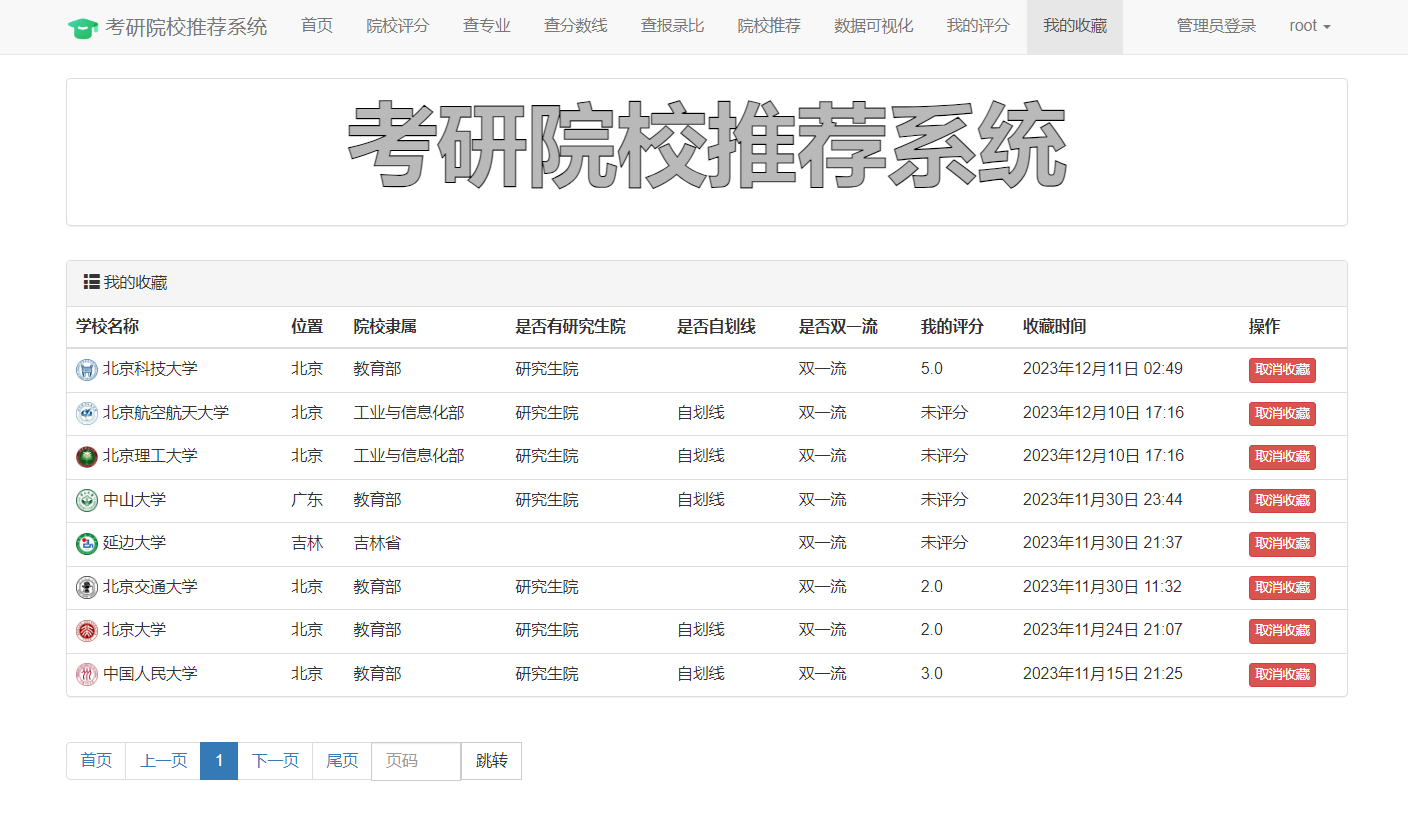Screen dimensions: 1408x813
Task: Cancel favorite for 北京科技大学
Action: click(1282, 370)
